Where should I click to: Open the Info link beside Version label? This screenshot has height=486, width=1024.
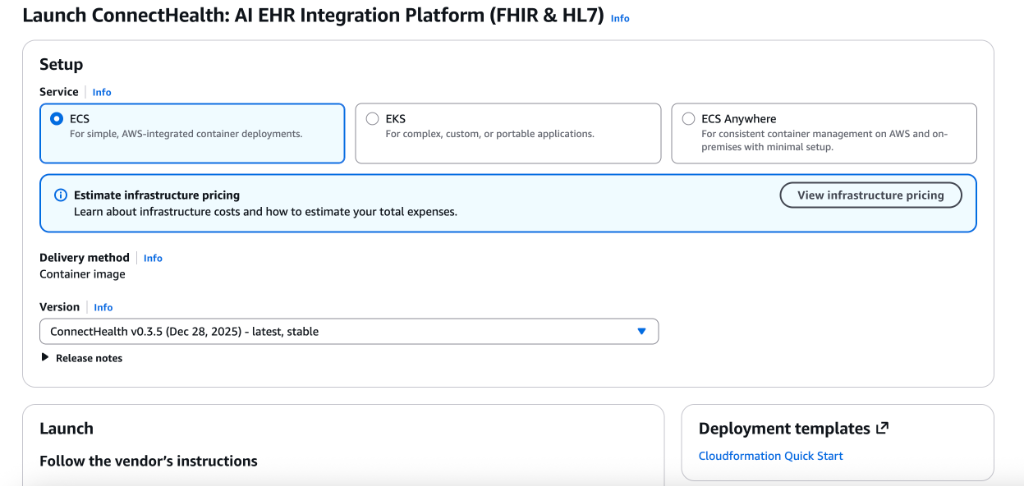click(x=103, y=307)
